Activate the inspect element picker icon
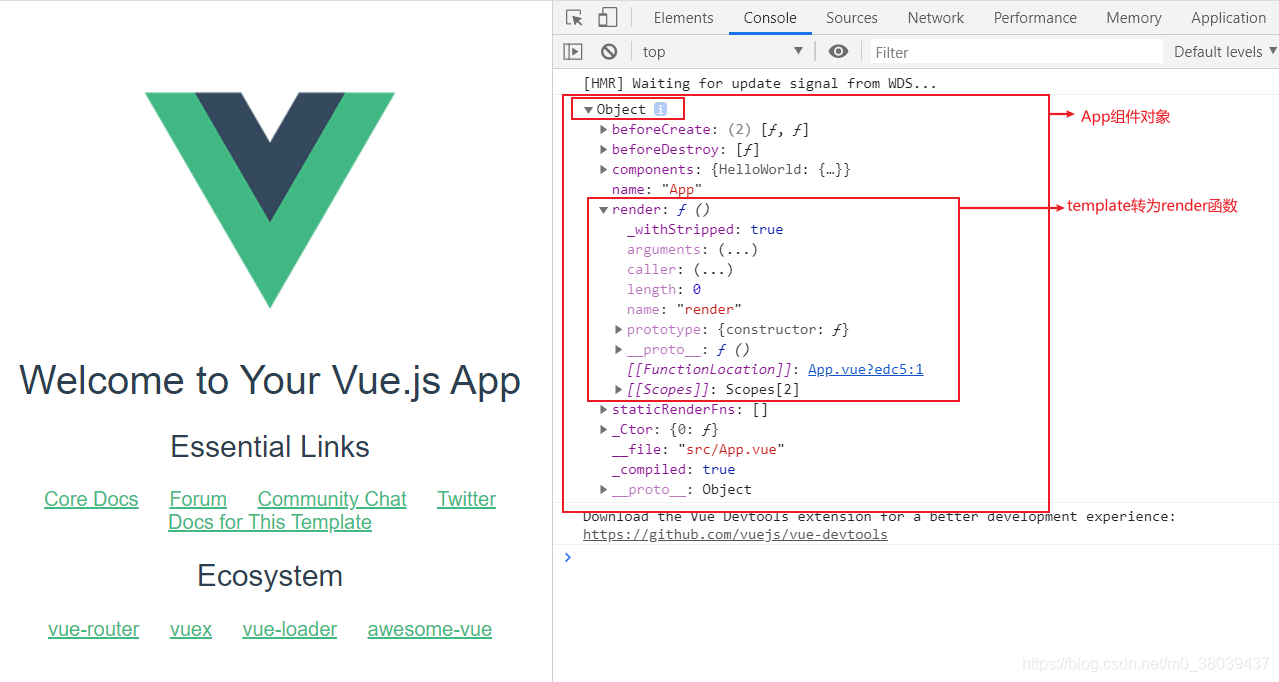 (x=574, y=17)
